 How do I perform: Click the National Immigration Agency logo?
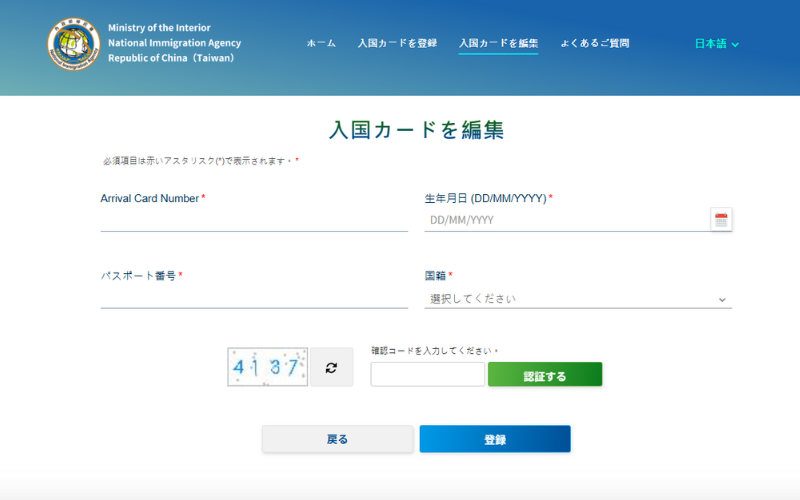point(74,44)
